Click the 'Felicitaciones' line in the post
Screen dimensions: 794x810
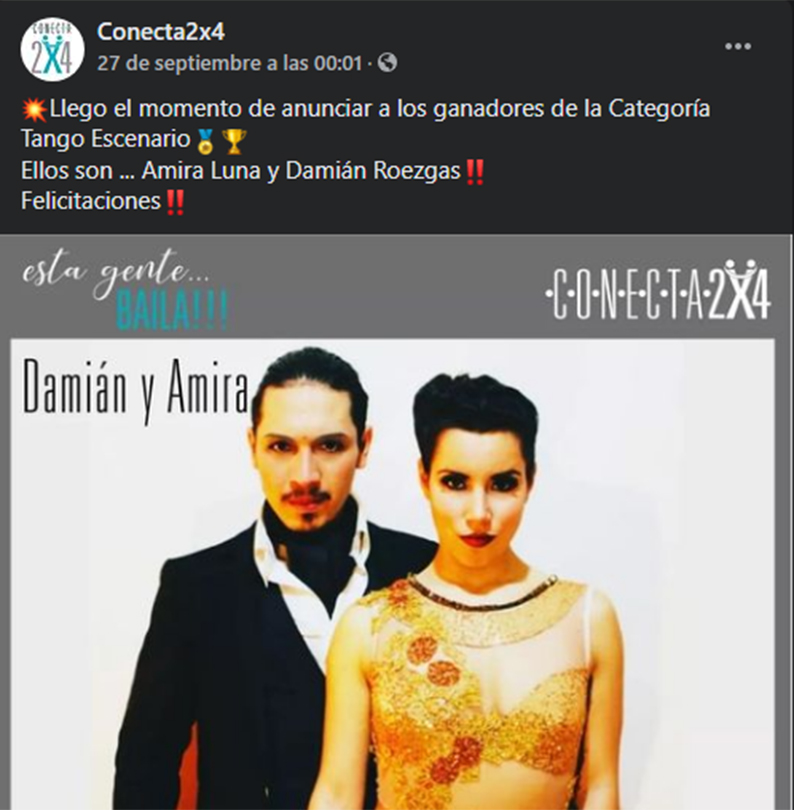pos(91,201)
